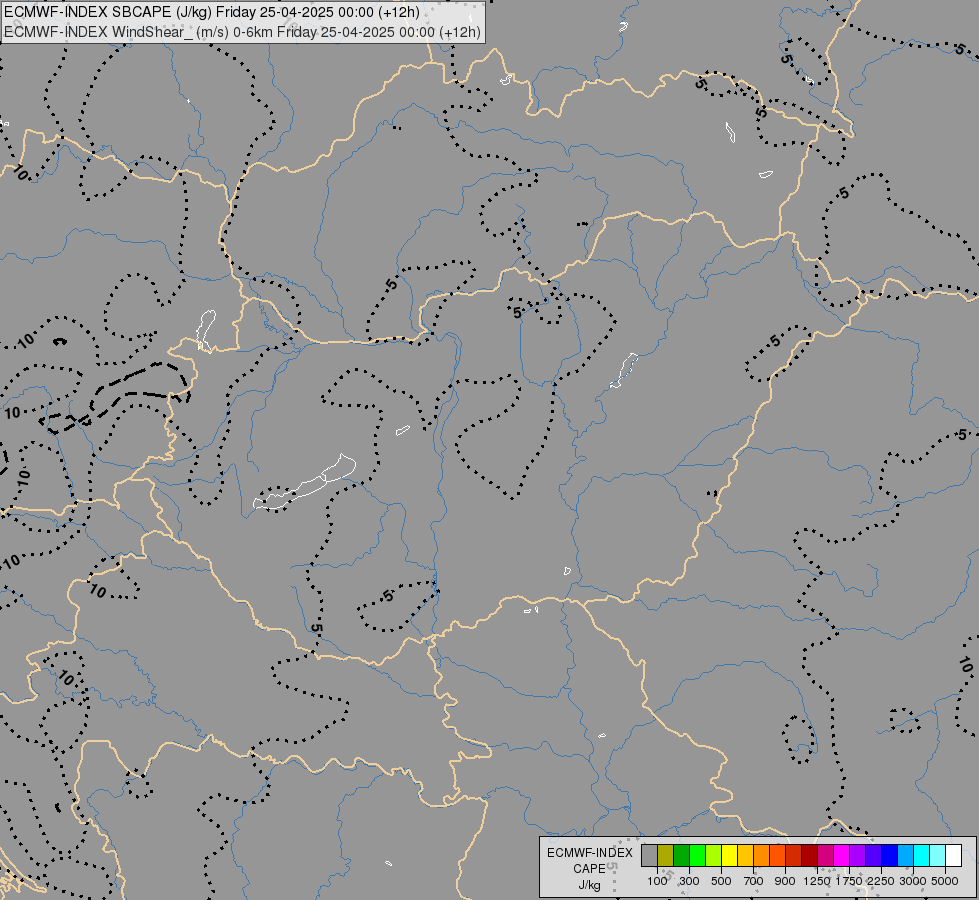Select the pure yellow legend swatch
The height and width of the screenshot is (900, 979).
pos(729,855)
